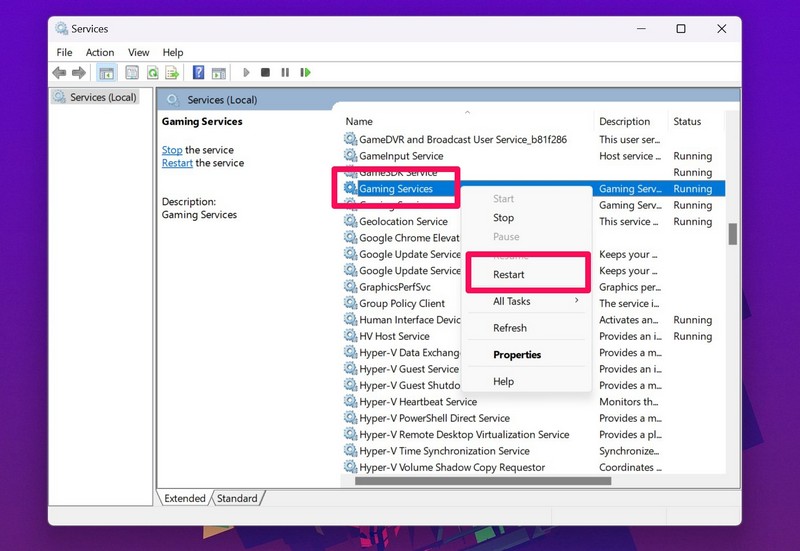Viewport: 800px width, 551px height.
Task: Open the Action menu in menu bar
Action: coord(100,52)
